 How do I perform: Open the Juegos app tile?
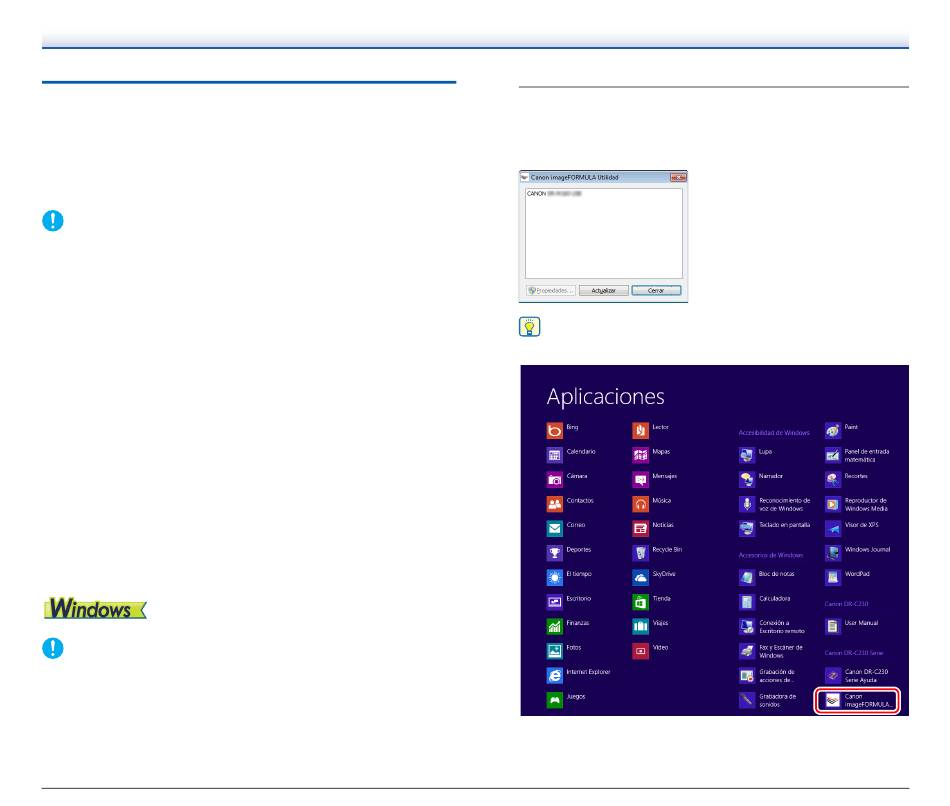566,700
